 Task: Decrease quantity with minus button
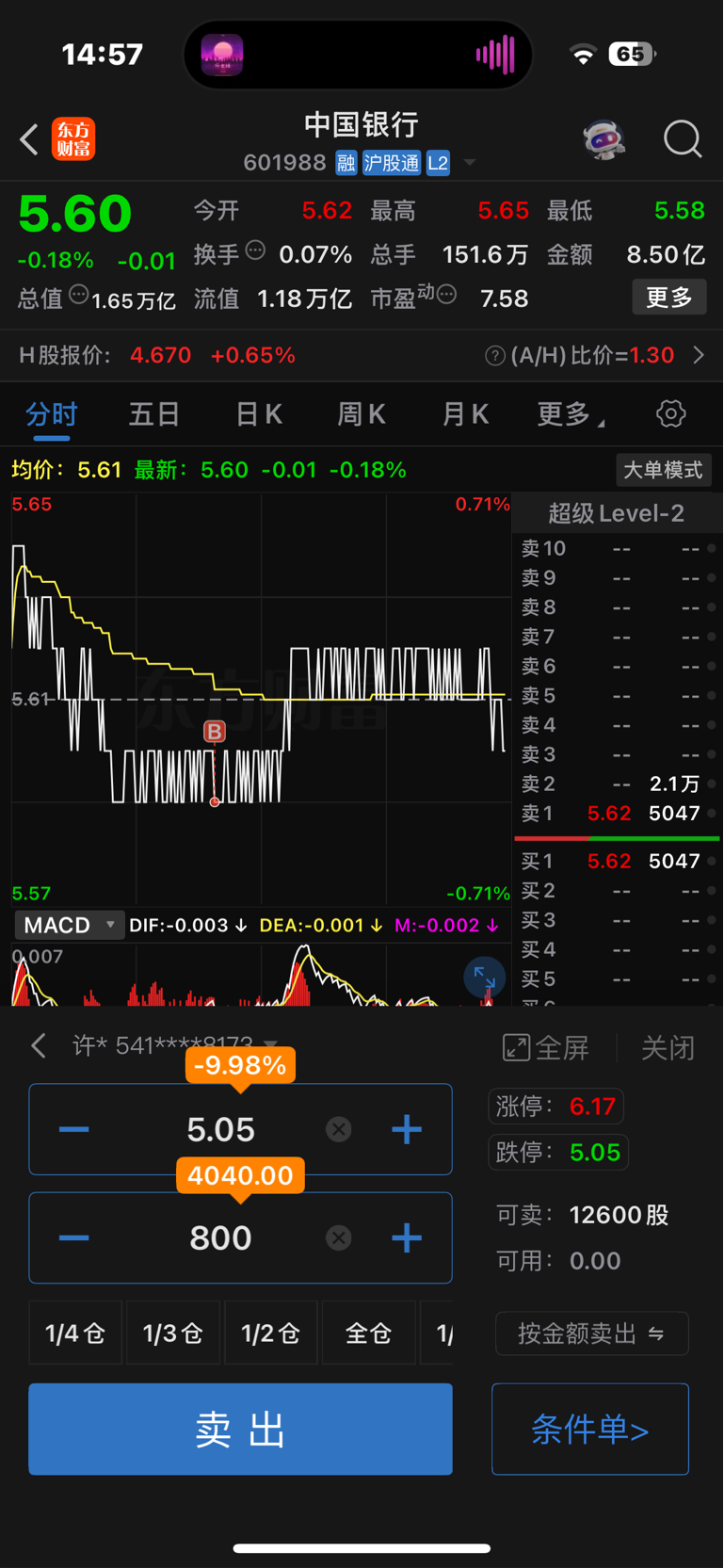point(73,1237)
